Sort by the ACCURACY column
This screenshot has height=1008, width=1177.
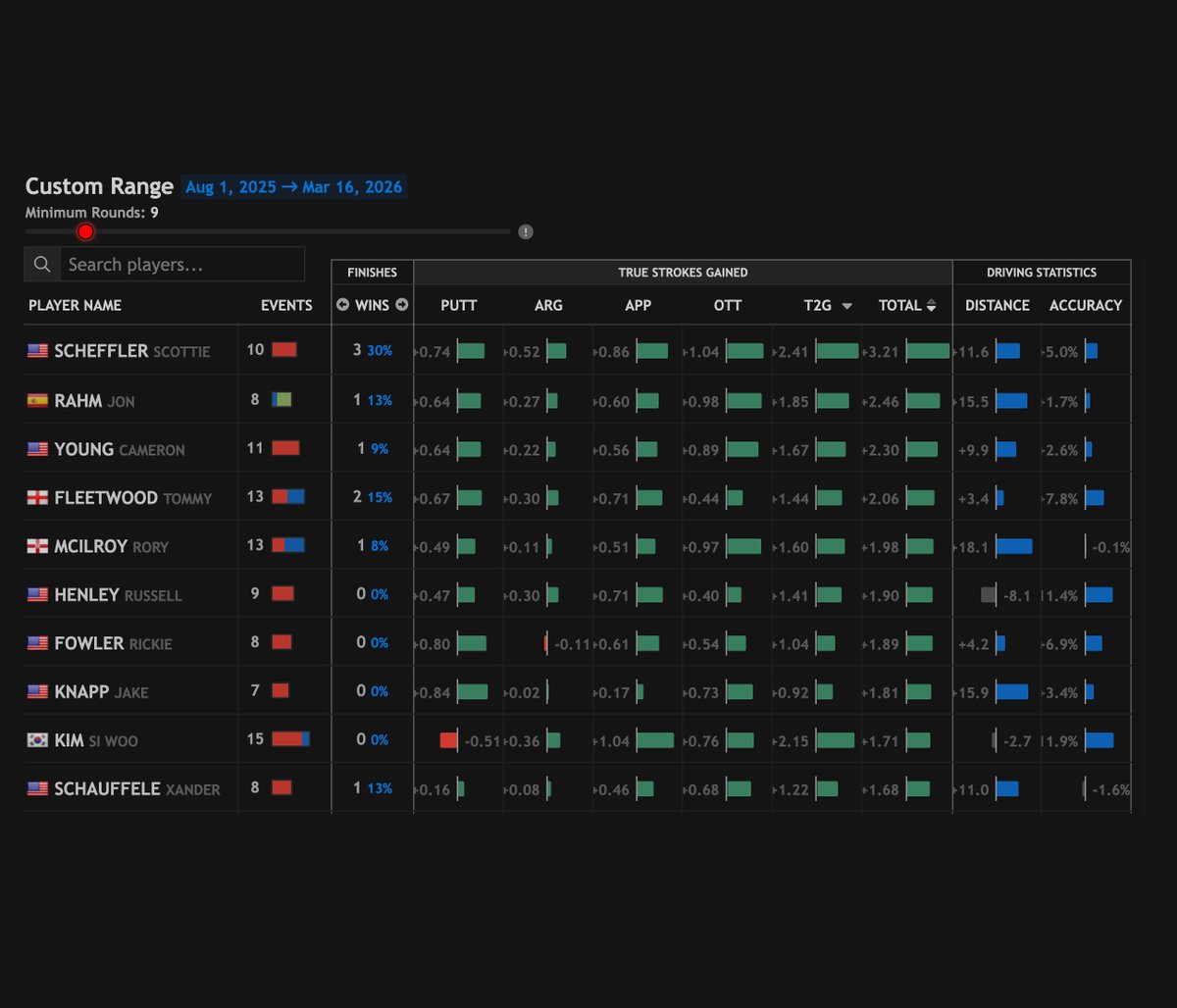[x=1086, y=305]
